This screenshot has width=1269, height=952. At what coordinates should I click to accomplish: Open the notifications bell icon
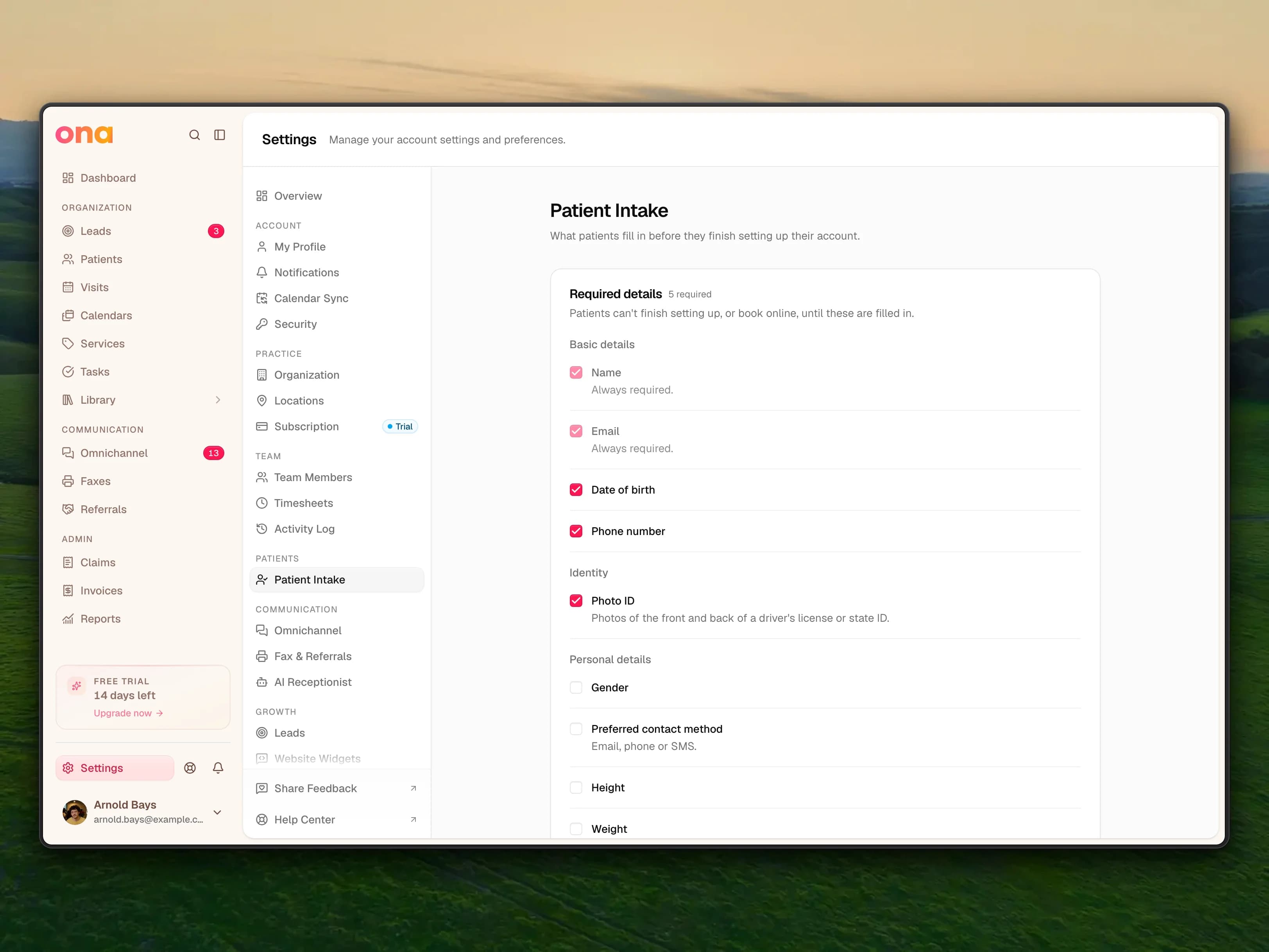(x=218, y=768)
